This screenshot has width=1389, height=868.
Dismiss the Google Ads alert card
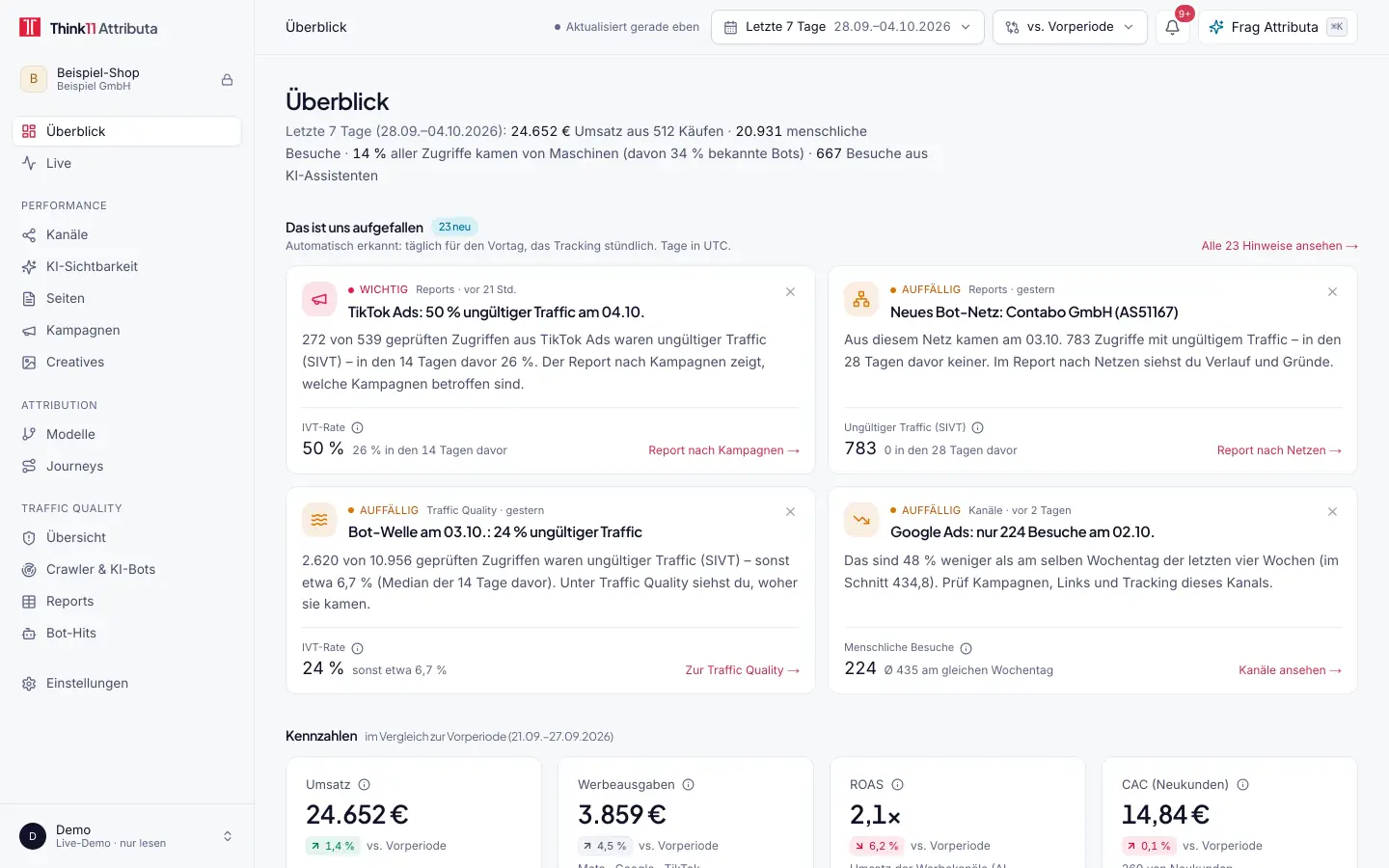pos(1333,512)
